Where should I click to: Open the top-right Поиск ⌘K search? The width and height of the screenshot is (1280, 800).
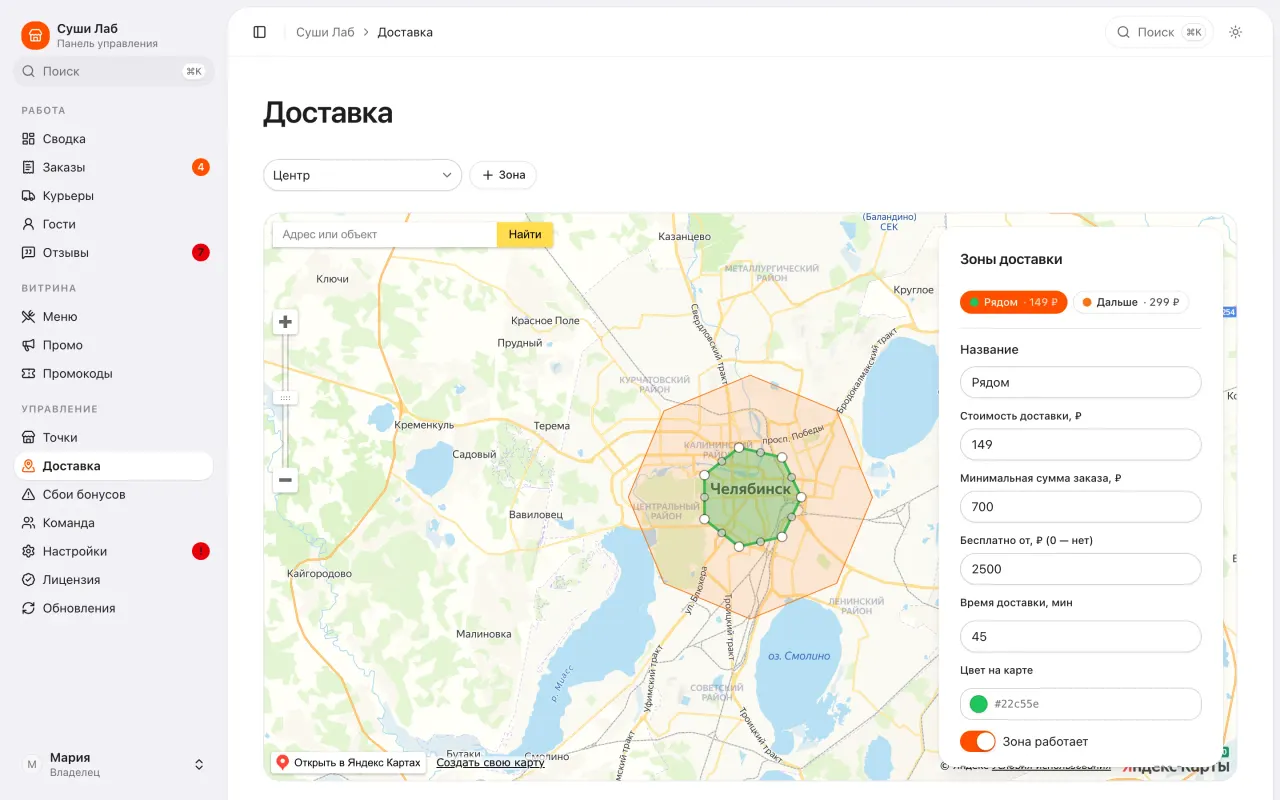pos(1159,32)
